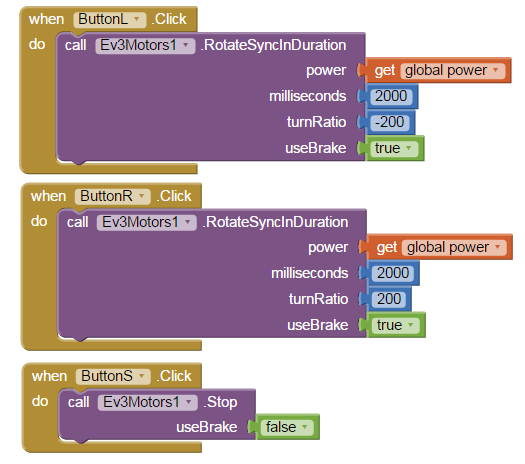Expand Ev3Motors1 dropdown in ButtonL block
This screenshot has height=464, width=525.
[x=145, y=45]
